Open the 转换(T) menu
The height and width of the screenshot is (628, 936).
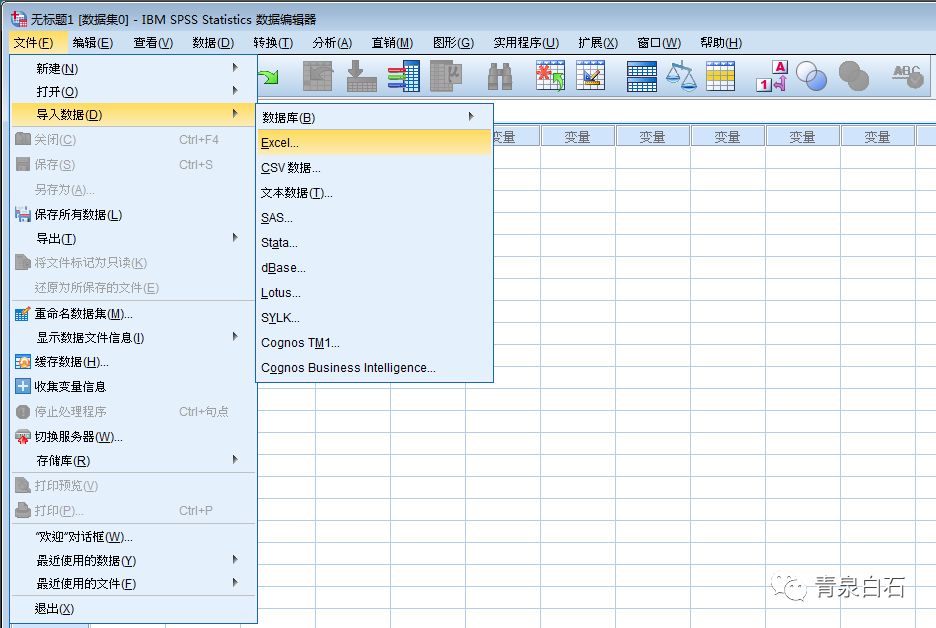click(x=273, y=42)
